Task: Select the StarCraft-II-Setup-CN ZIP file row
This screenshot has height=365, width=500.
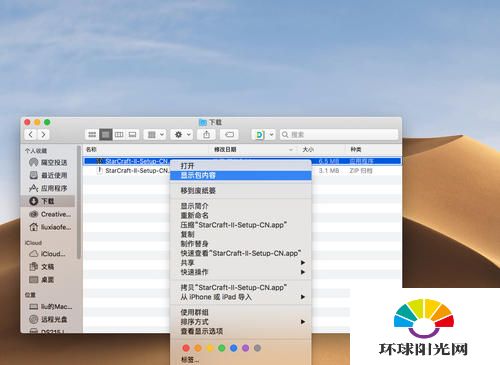Action: click(x=242, y=171)
